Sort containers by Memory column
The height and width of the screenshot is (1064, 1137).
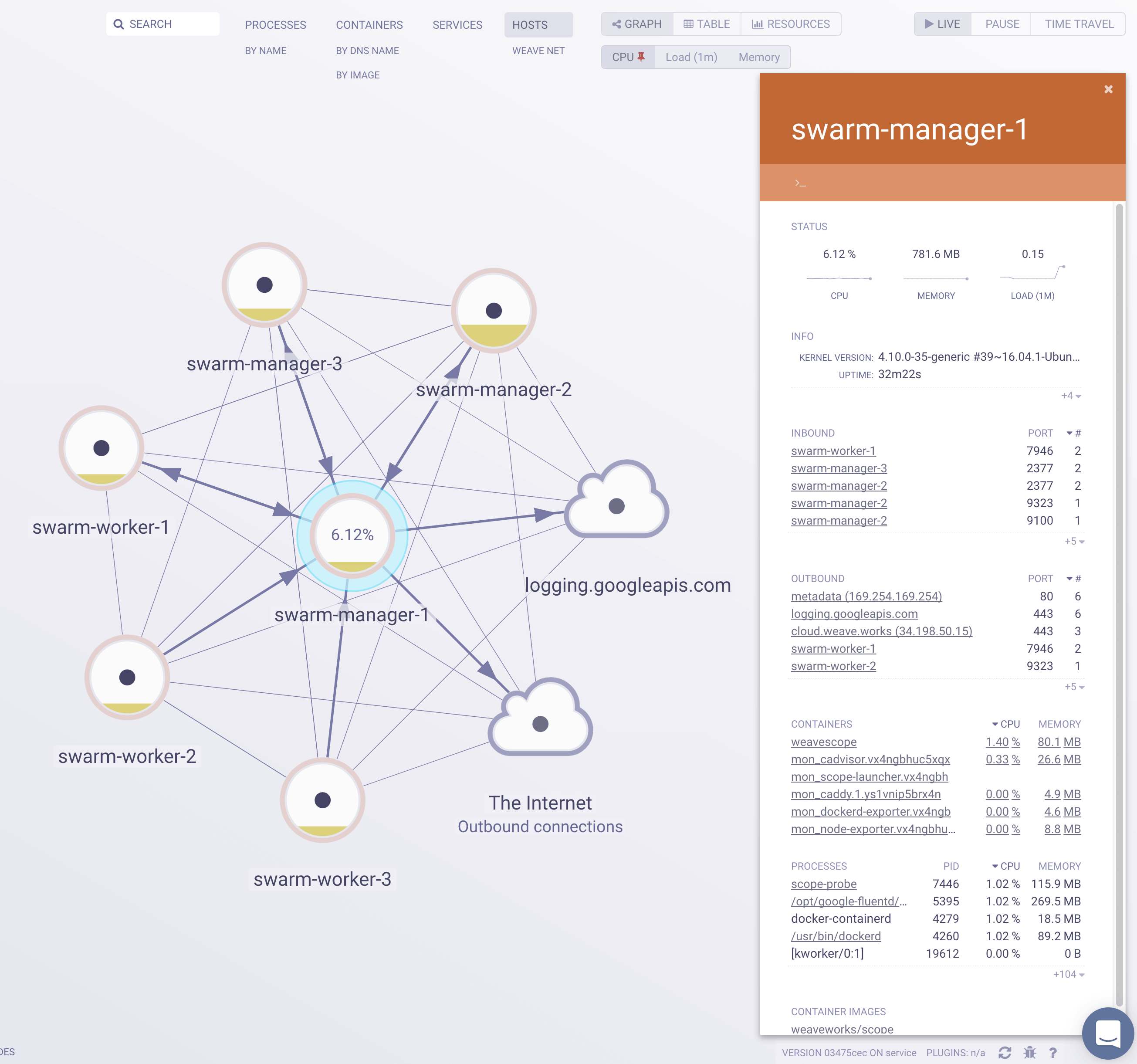click(x=1059, y=724)
